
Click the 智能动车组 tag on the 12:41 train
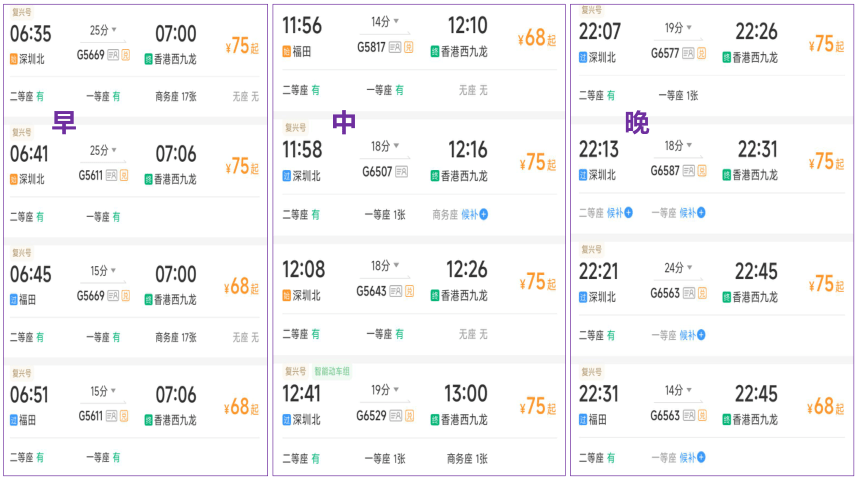(x=332, y=371)
